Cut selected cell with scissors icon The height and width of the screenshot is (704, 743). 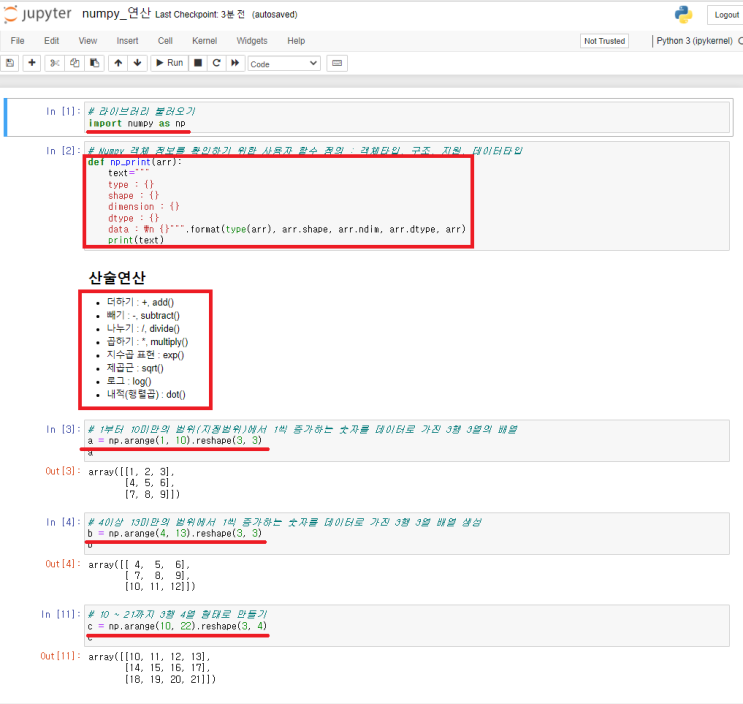56,63
